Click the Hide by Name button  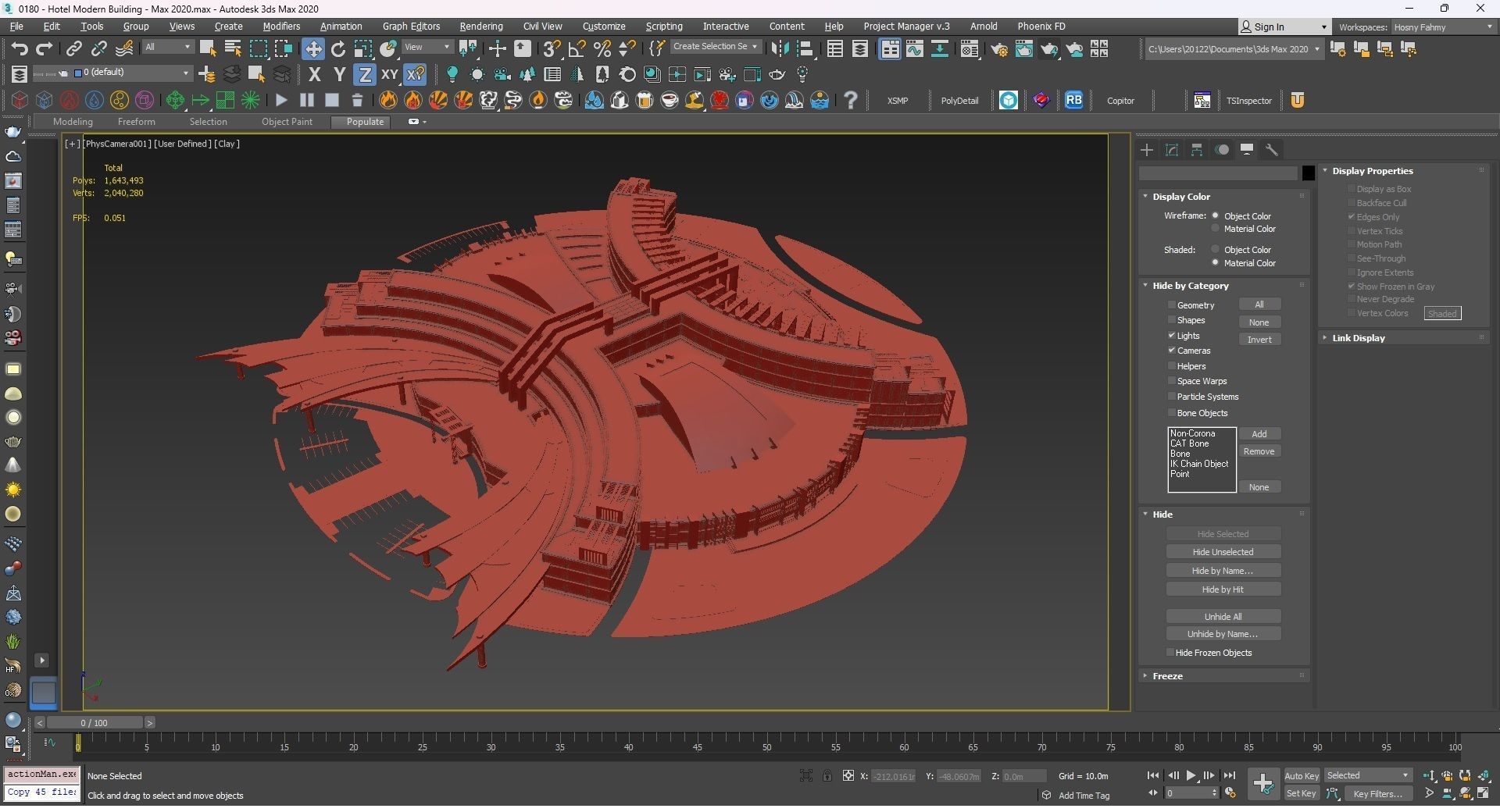pyautogui.click(x=1223, y=571)
